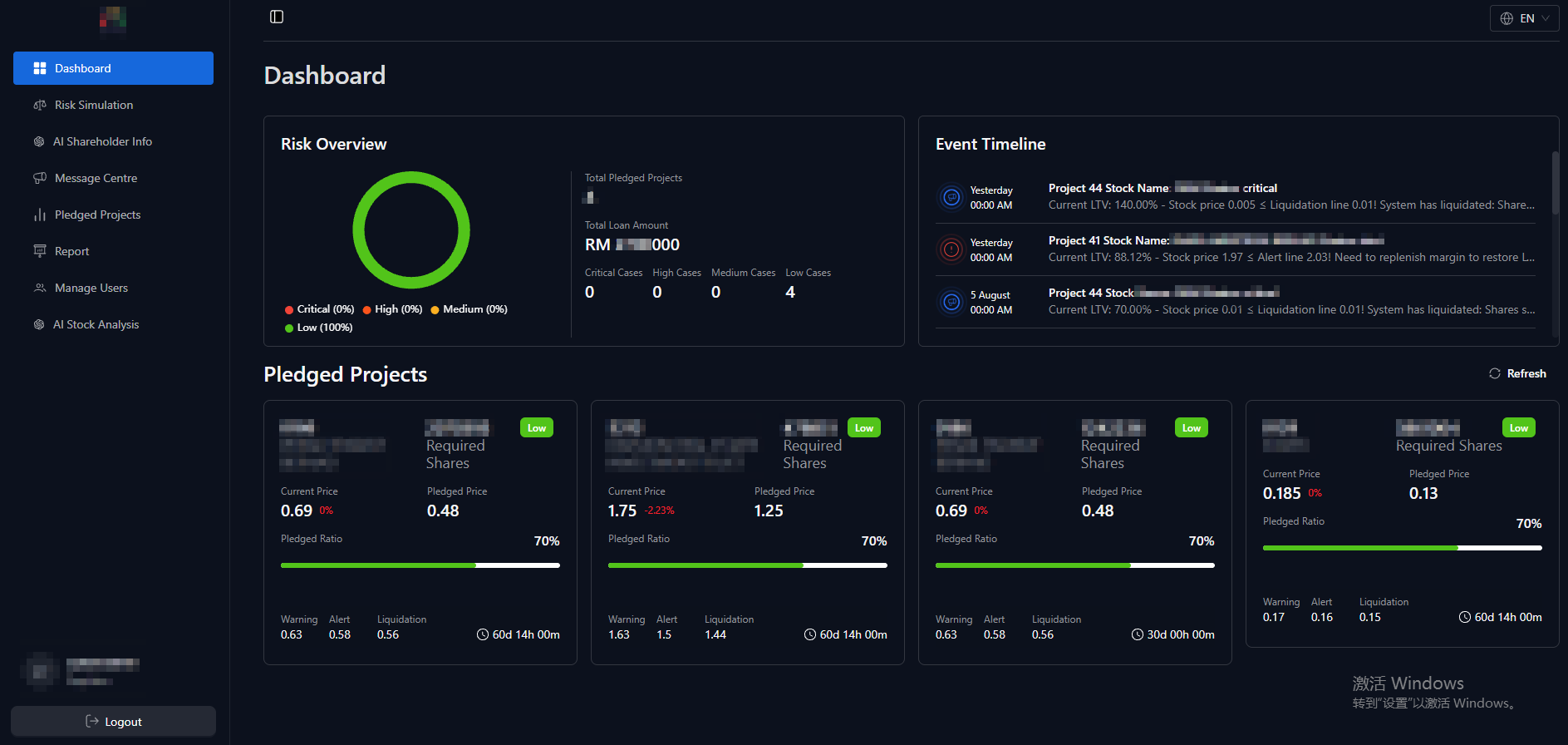Refresh the Pledged Projects list

[1517, 373]
